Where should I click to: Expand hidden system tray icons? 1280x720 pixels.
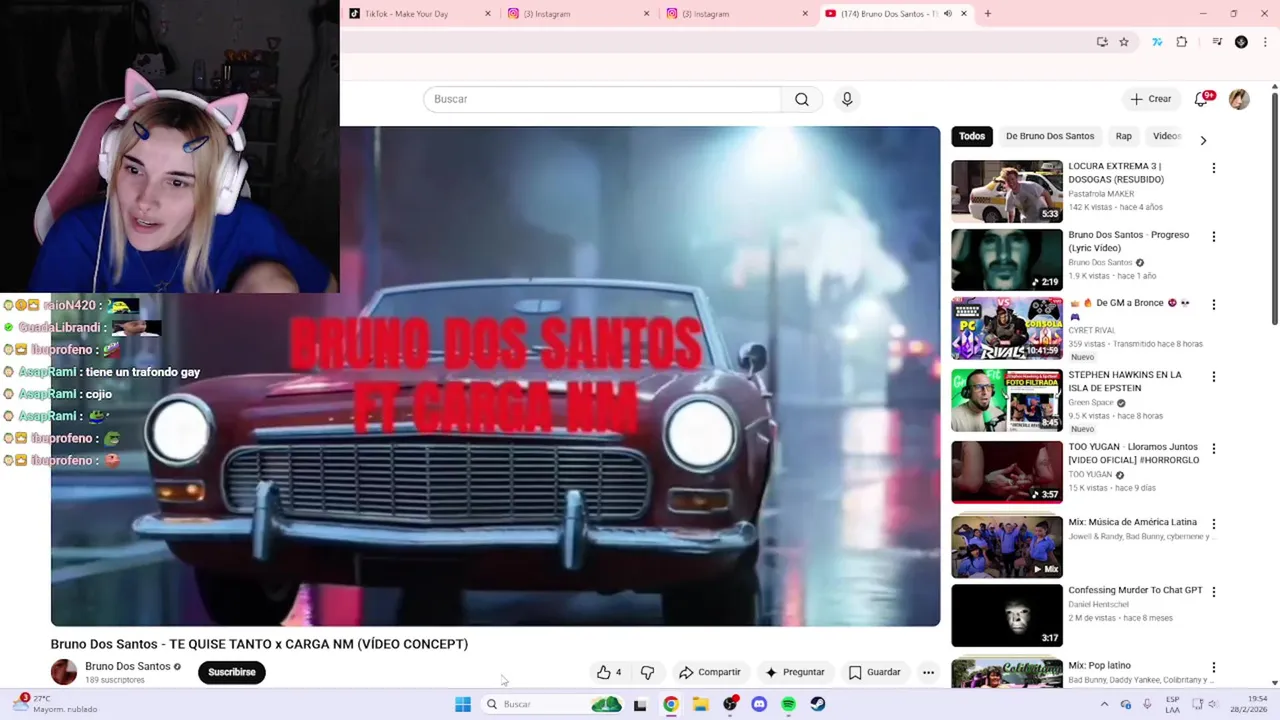pyautogui.click(x=1104, y=704)
